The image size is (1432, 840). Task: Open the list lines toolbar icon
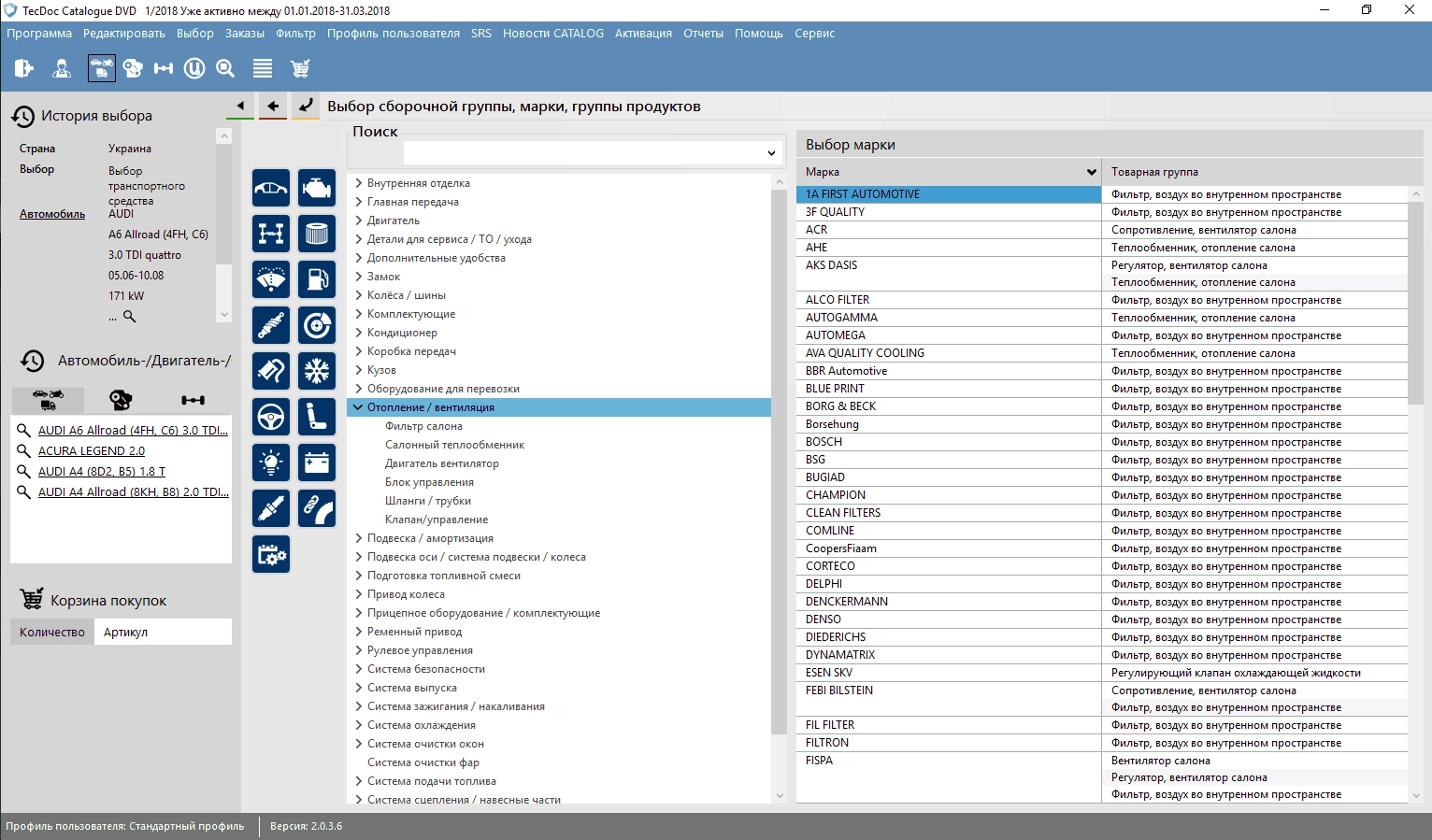[263, 68]
